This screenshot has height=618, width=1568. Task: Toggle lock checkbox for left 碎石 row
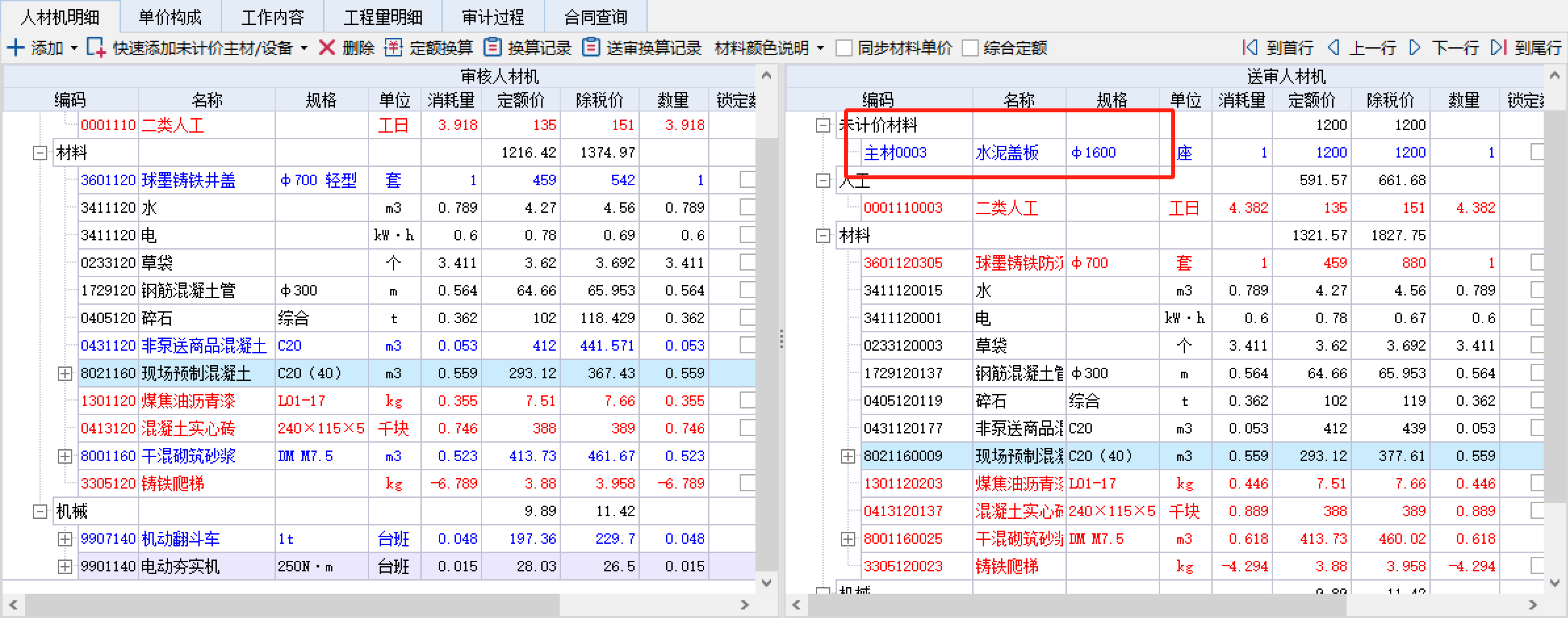coord(748,318)
